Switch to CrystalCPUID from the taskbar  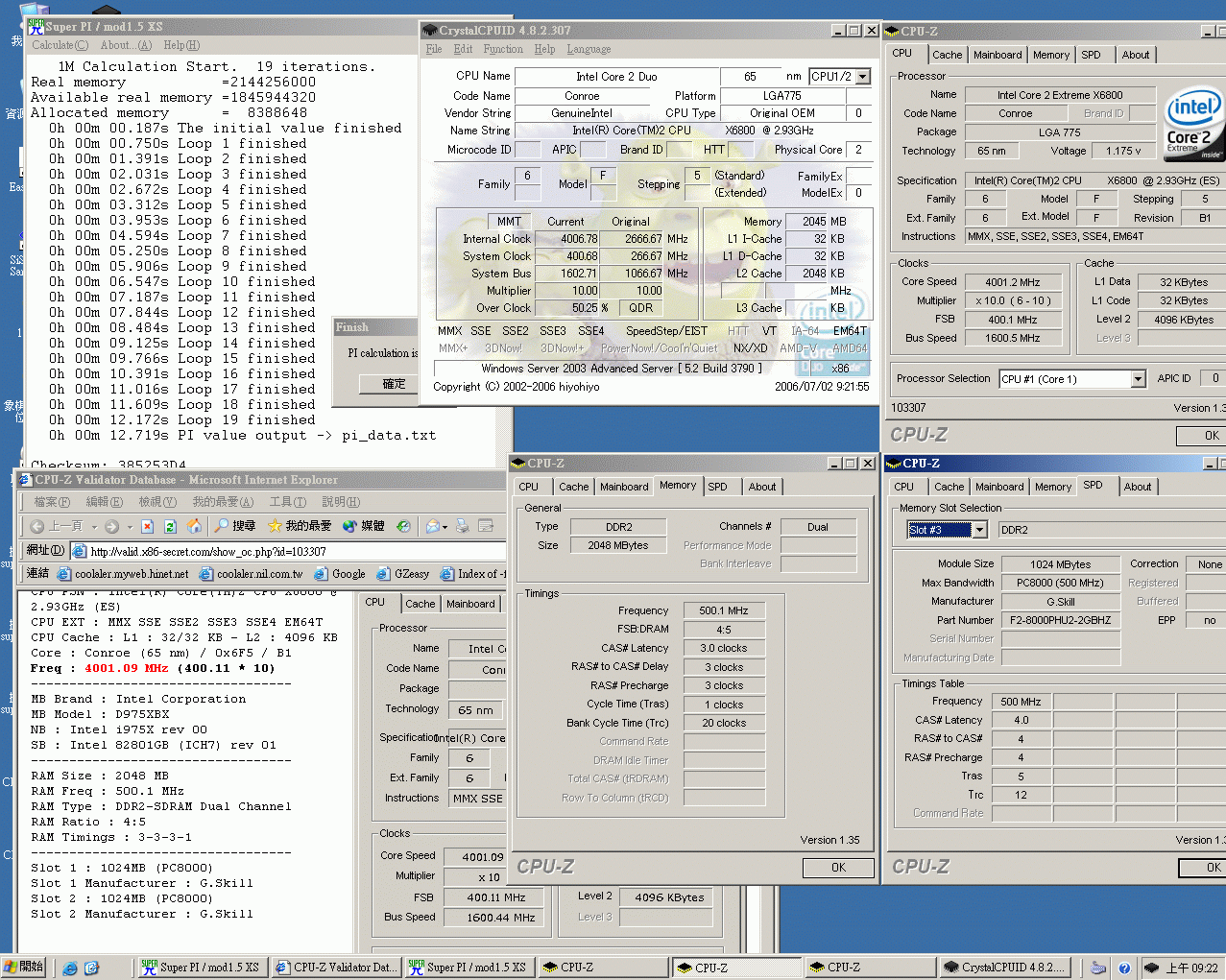[1004, 968]
